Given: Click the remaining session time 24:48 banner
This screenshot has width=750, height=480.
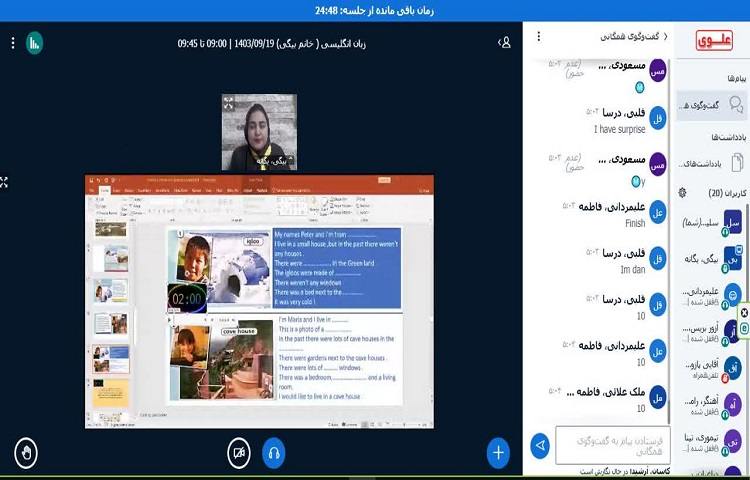Looking at the screenshot, I should (375, 11).
